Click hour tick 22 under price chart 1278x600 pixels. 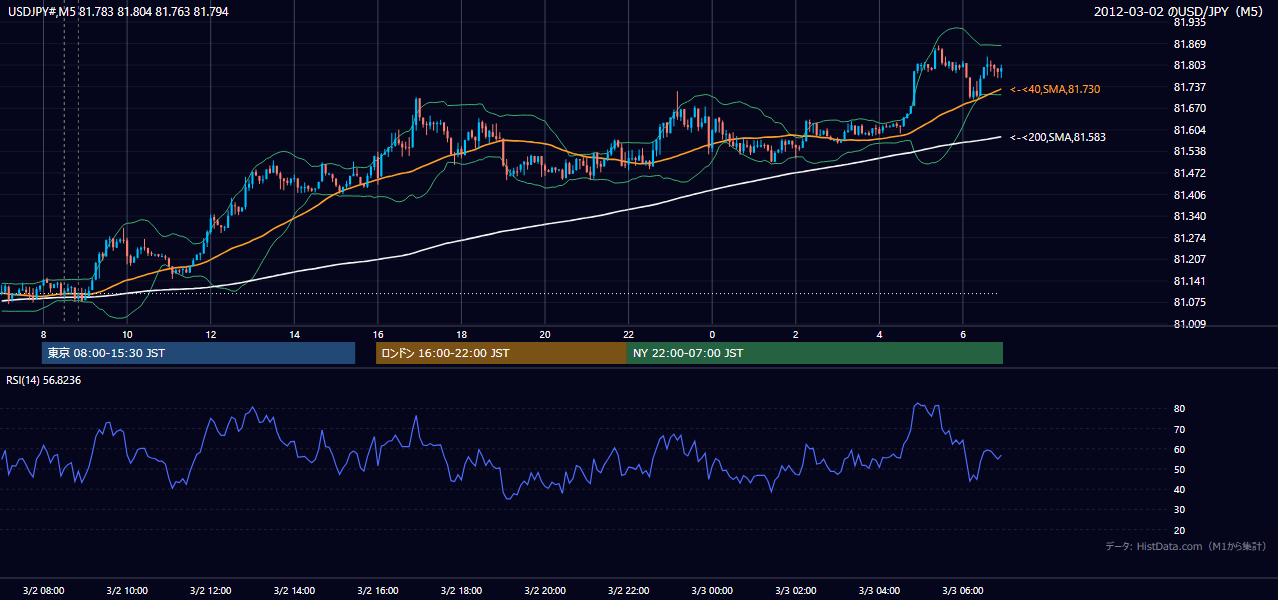click(x=628, y=334)
